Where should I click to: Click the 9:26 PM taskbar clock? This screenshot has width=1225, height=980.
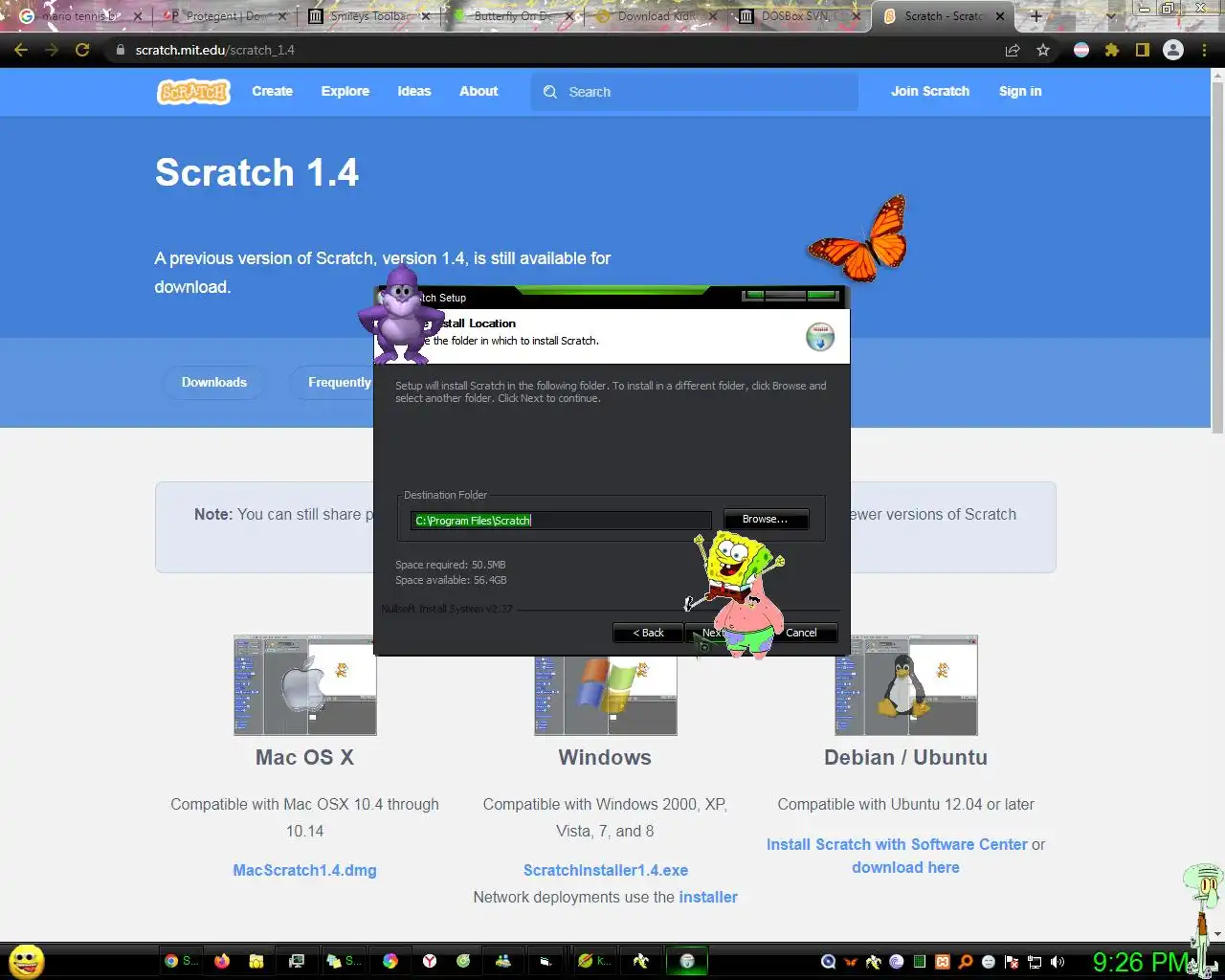pos(1141,962)
